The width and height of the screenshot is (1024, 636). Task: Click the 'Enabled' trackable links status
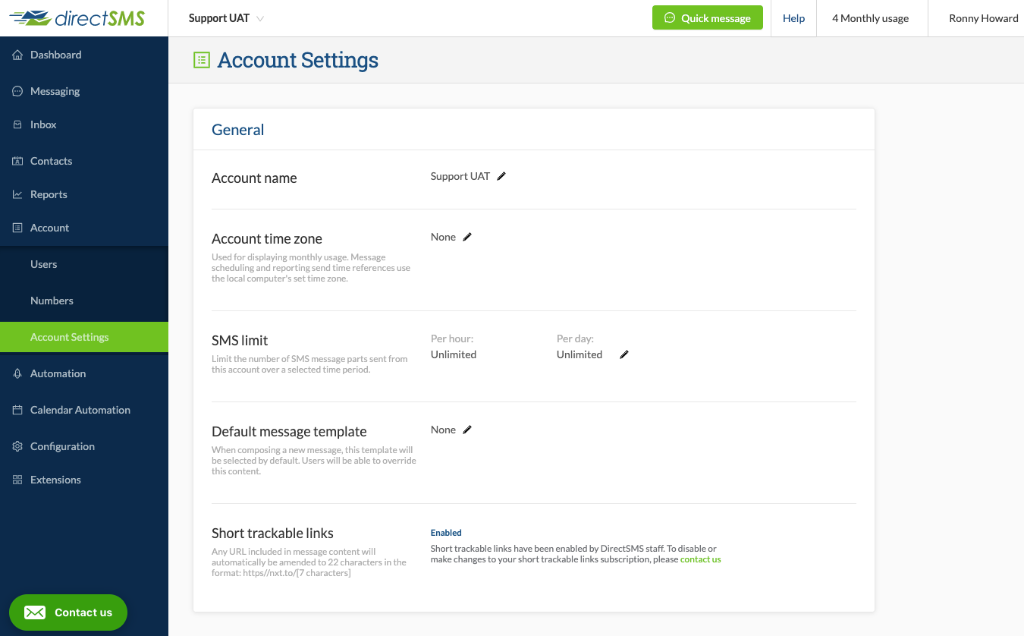click(x=446, y=533)
